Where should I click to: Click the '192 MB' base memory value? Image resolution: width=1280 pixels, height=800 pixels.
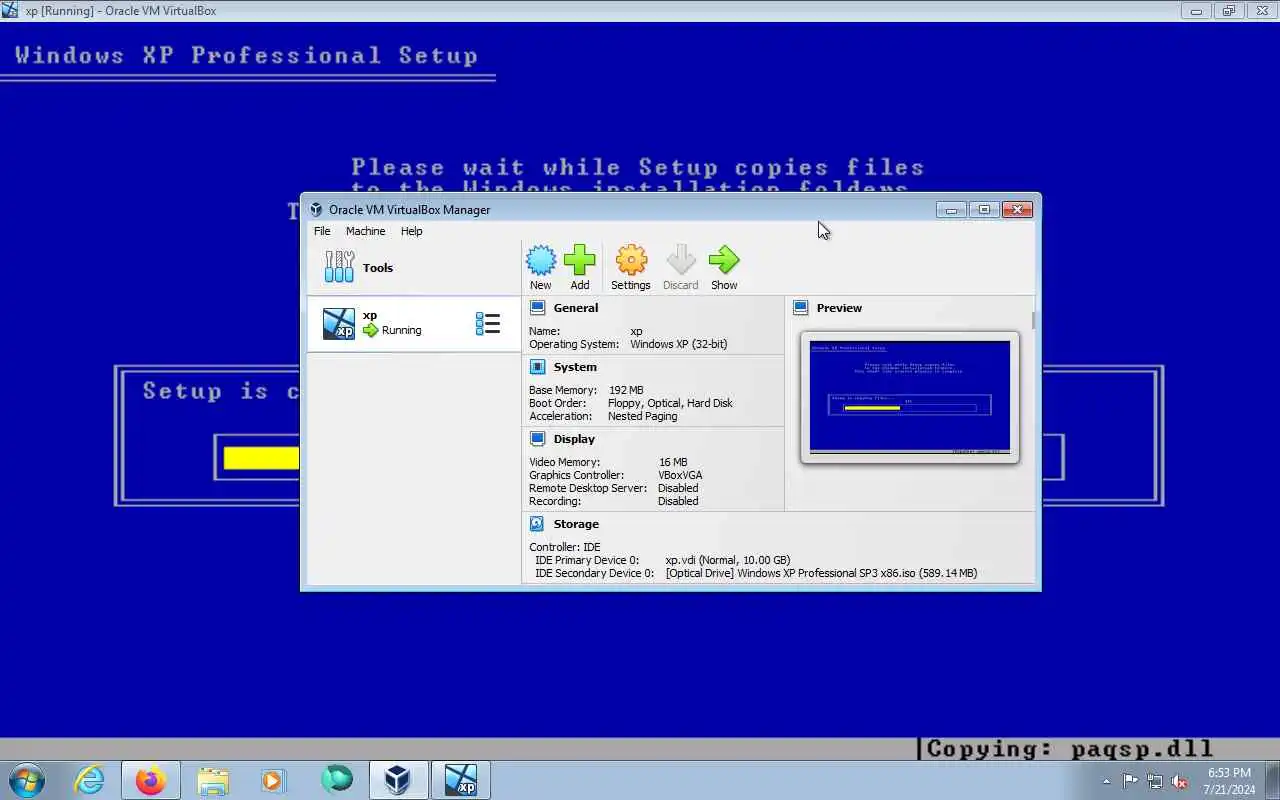[626, 390]
